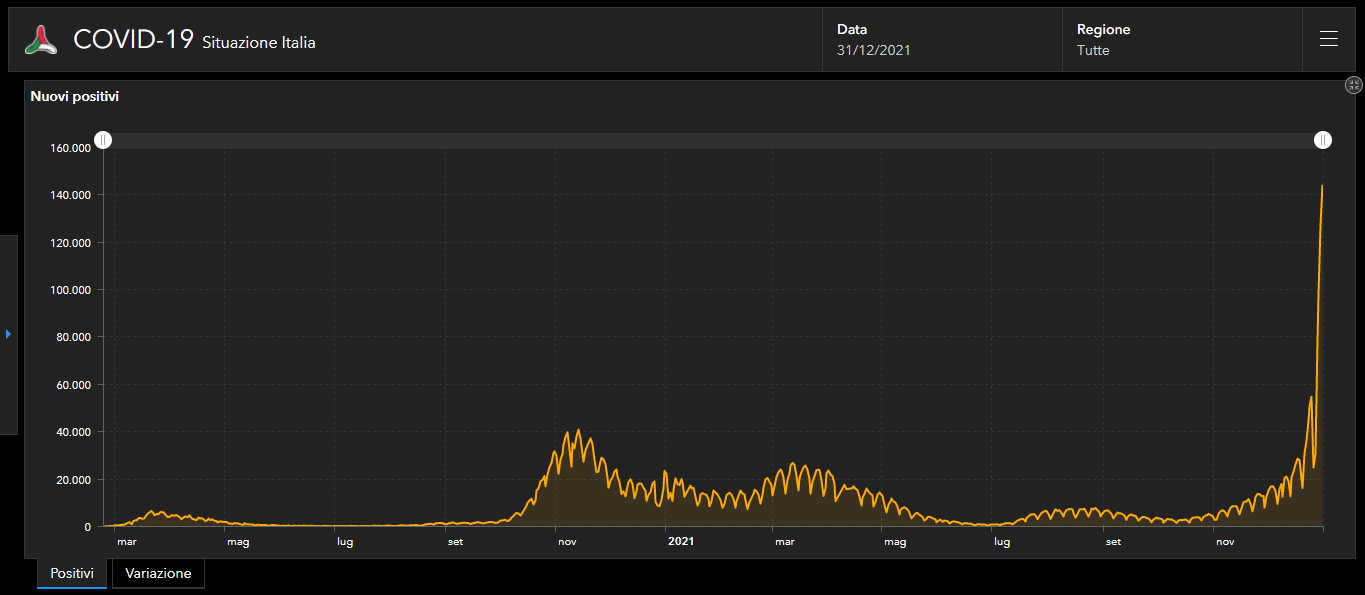Open the Data date selector
This screenshot has height=595, width=1365.
tap(942, 40)
